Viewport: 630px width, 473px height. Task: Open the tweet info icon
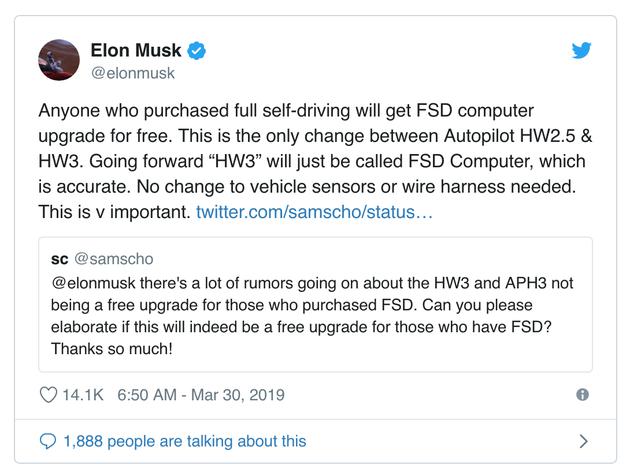coord(583,395)
